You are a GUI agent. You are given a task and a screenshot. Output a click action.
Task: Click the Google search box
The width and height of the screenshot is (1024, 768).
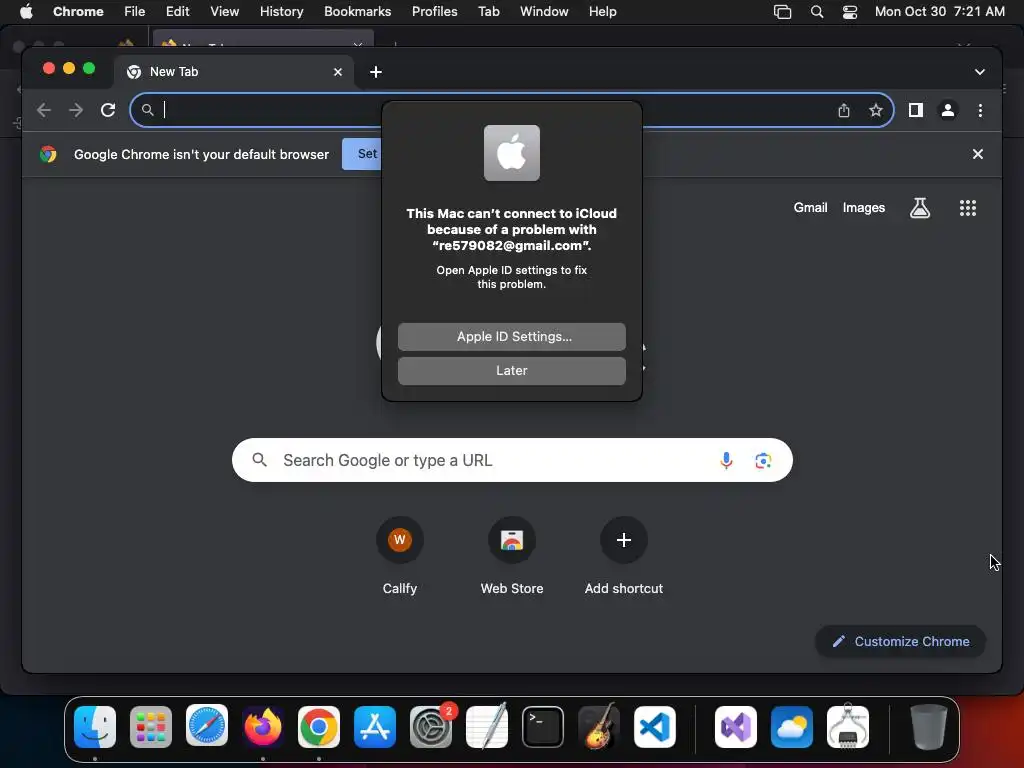(x=512, y=460)
